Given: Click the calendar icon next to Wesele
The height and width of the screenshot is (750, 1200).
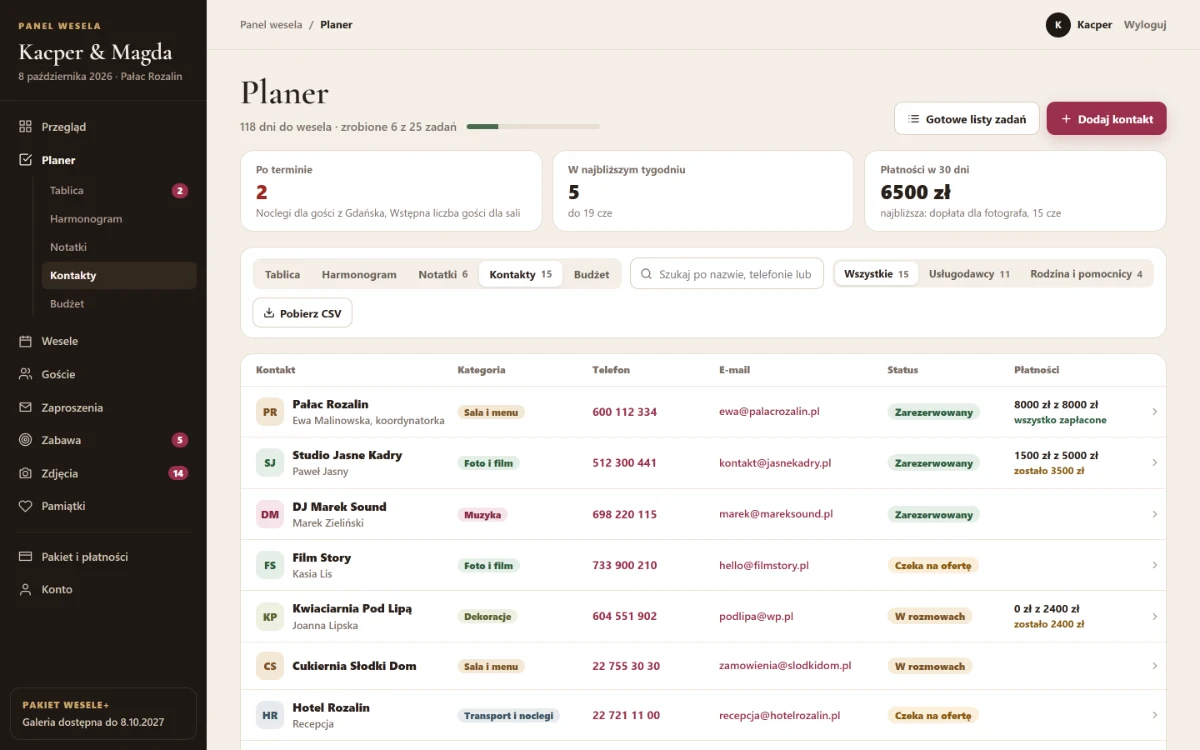Looking at the screenshot, I should pos(25,341).
